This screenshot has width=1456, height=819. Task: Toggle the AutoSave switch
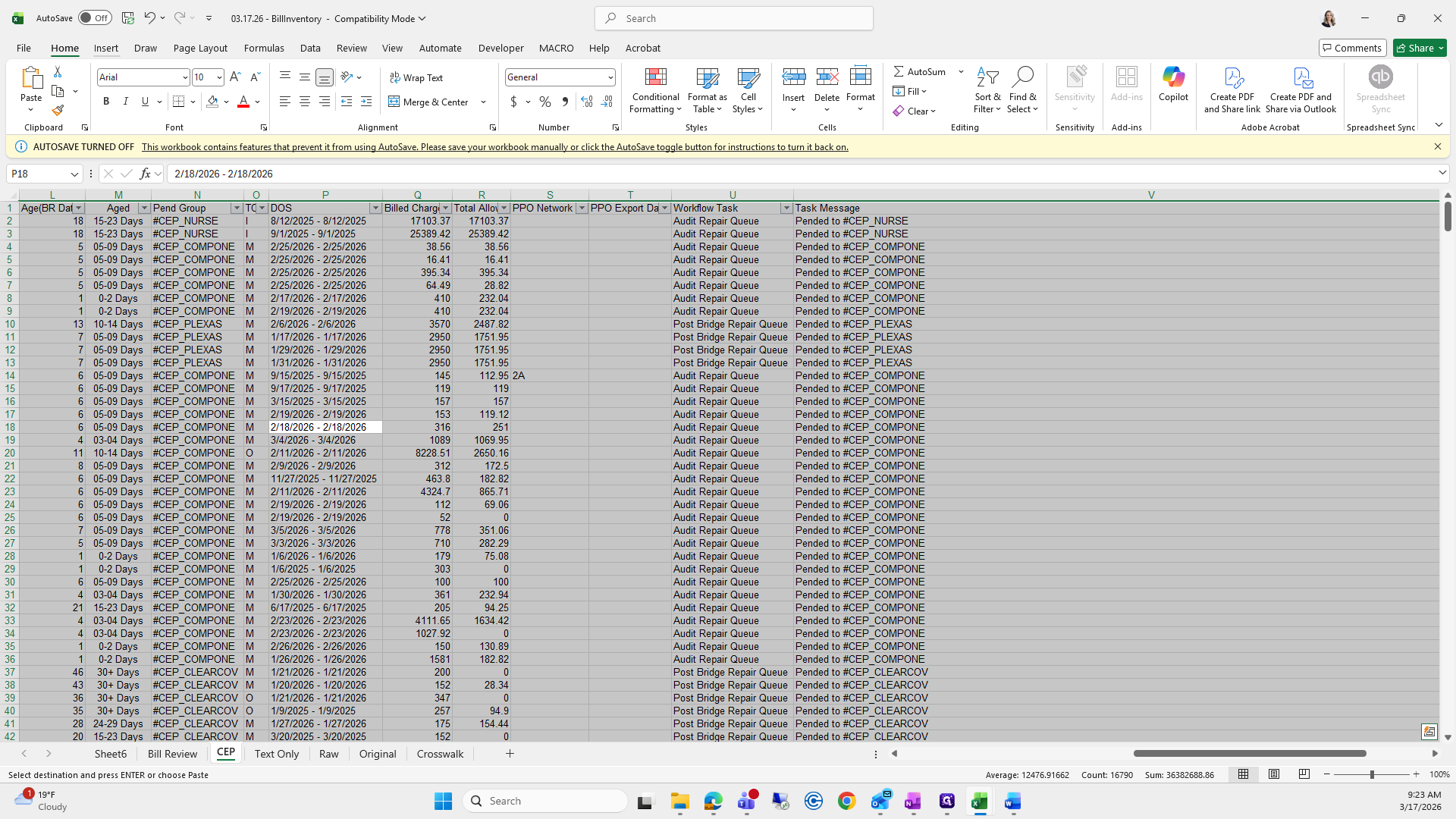[x=95, y=18]
